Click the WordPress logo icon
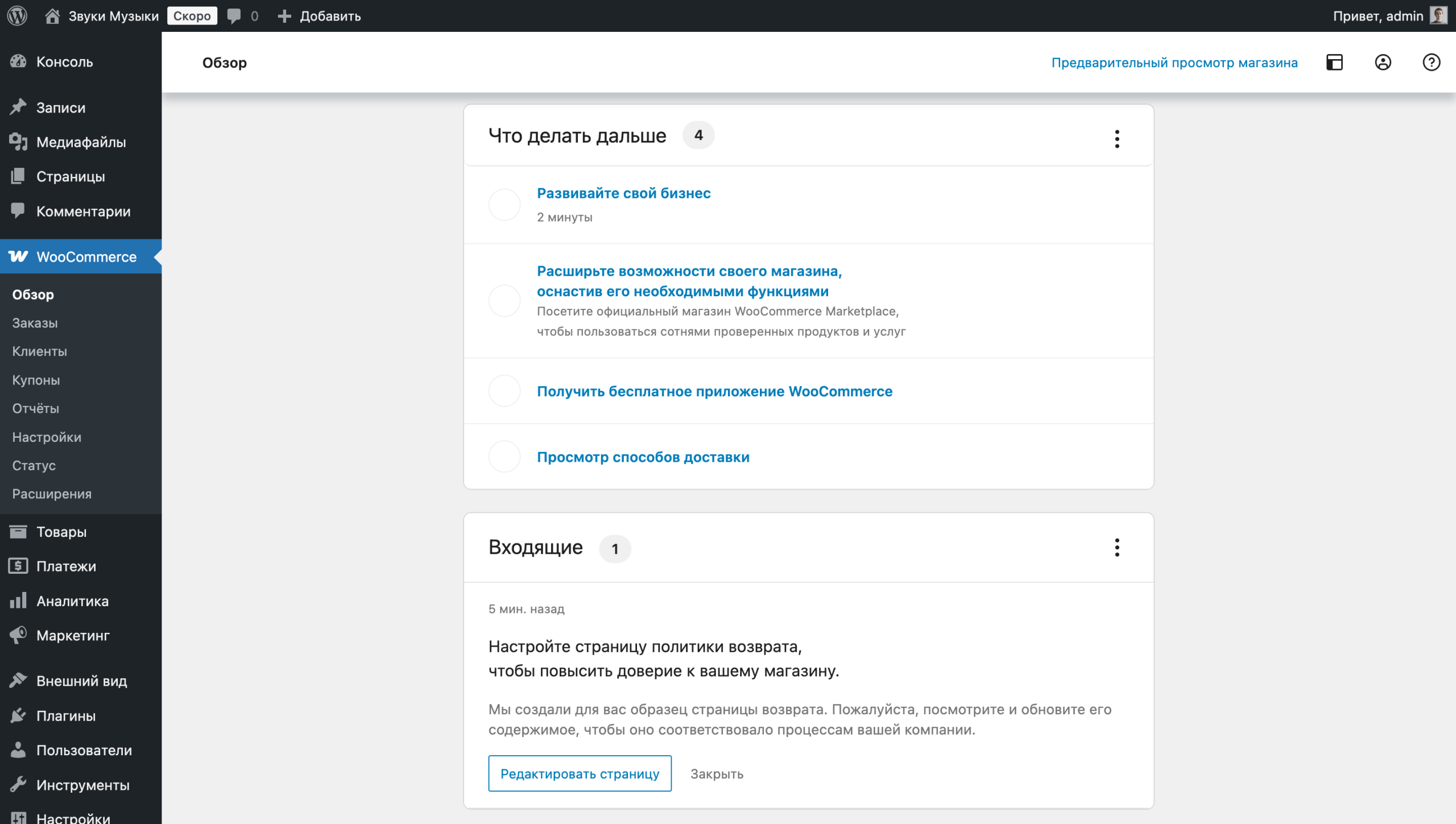Screen dimensions: 1456x824 [x=17, y=15]
